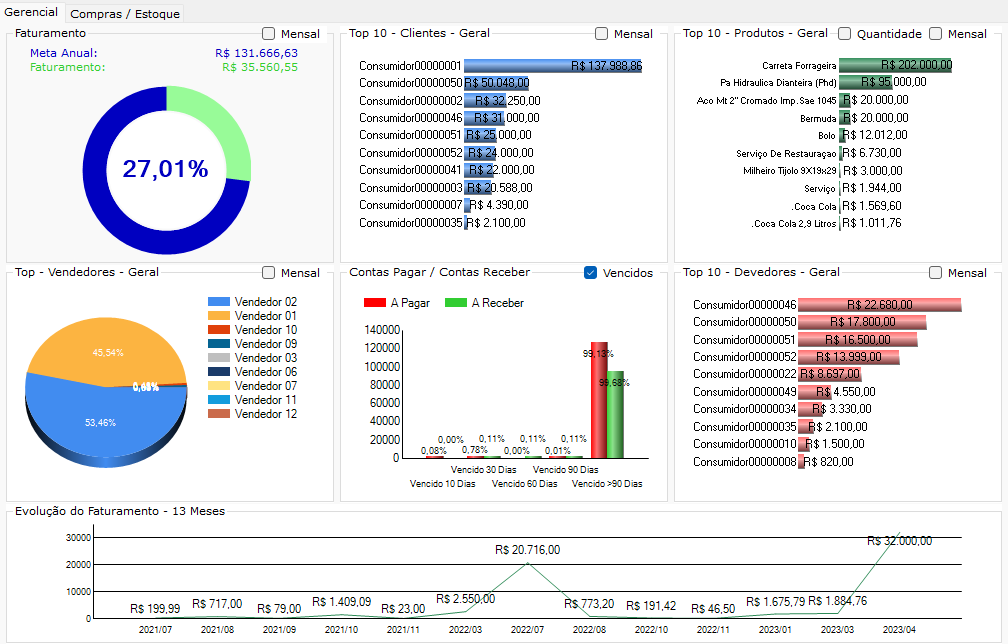Click the Aco Mt 2" Cromado product row
Screen dimensions: 1008x644
[802, 101]
